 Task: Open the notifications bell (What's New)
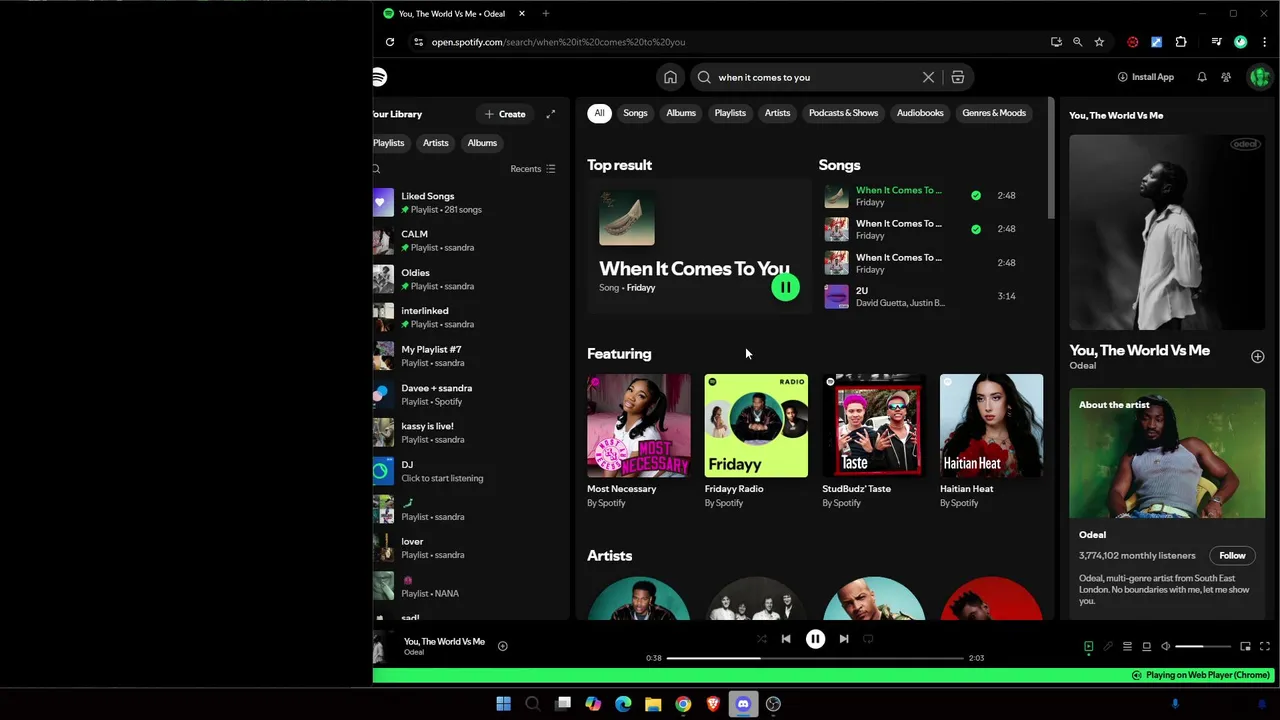click(1202, 77)
